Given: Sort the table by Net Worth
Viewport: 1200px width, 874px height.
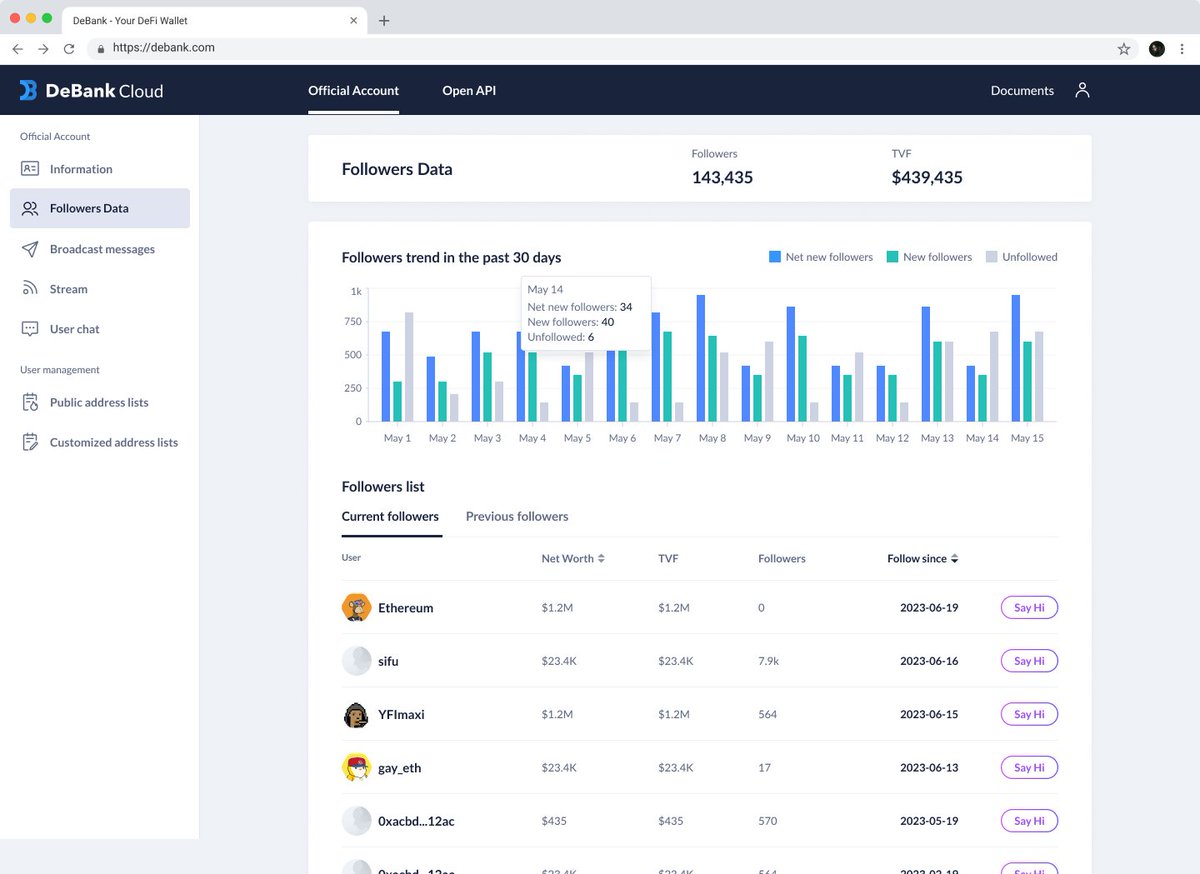Looking at the screenshot, I should [573, 559].
